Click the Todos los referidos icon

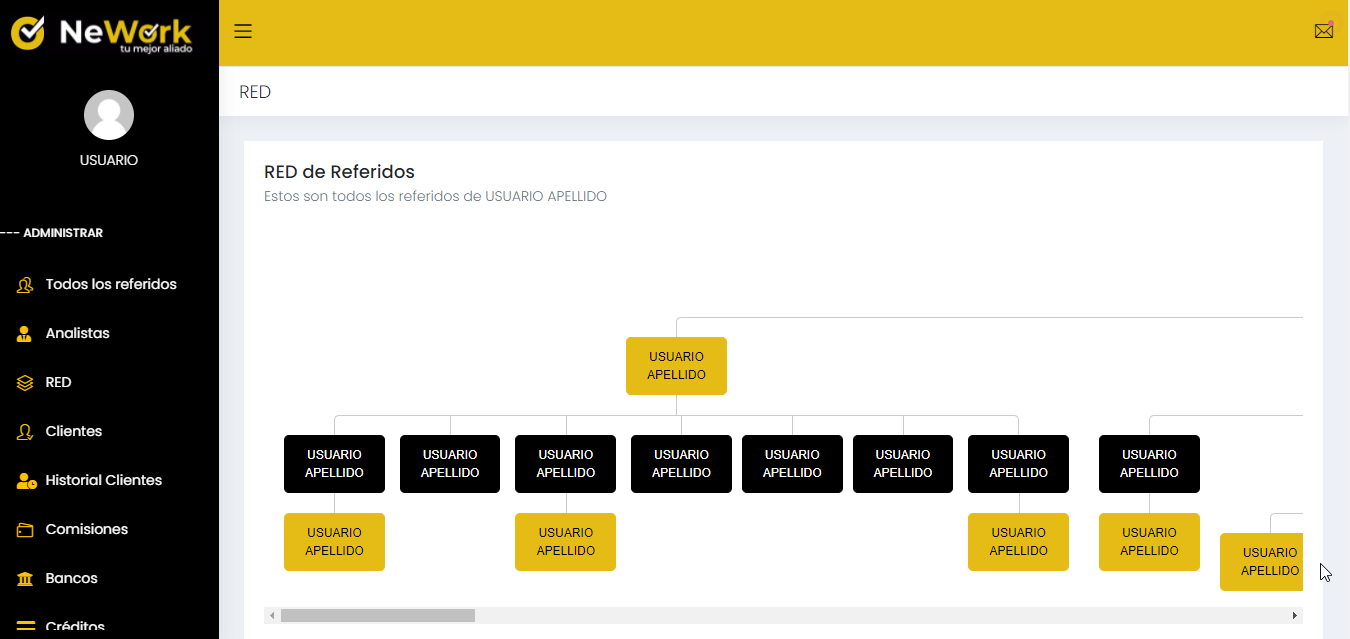(26, 285)
